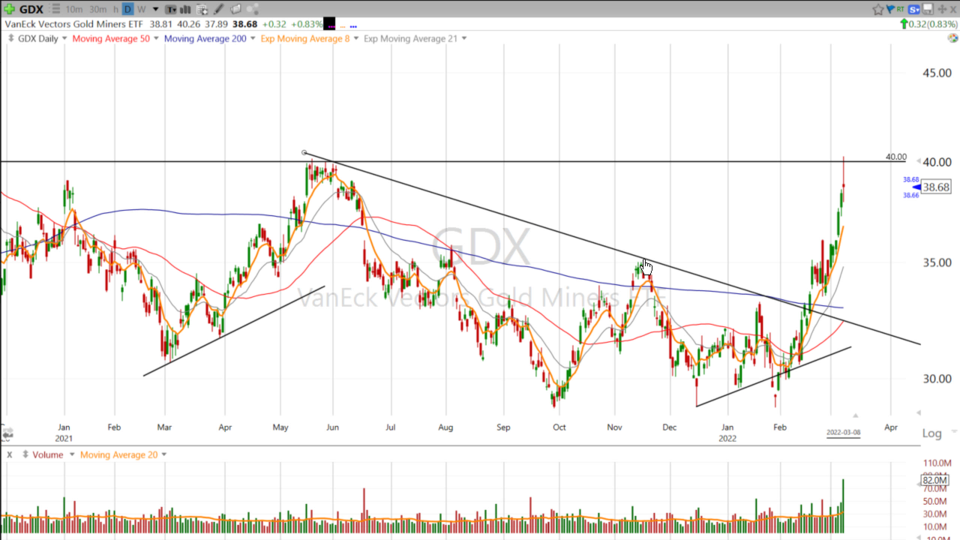Expand the Exp Moving Average 8 dropdown arrow

point(356,38)
